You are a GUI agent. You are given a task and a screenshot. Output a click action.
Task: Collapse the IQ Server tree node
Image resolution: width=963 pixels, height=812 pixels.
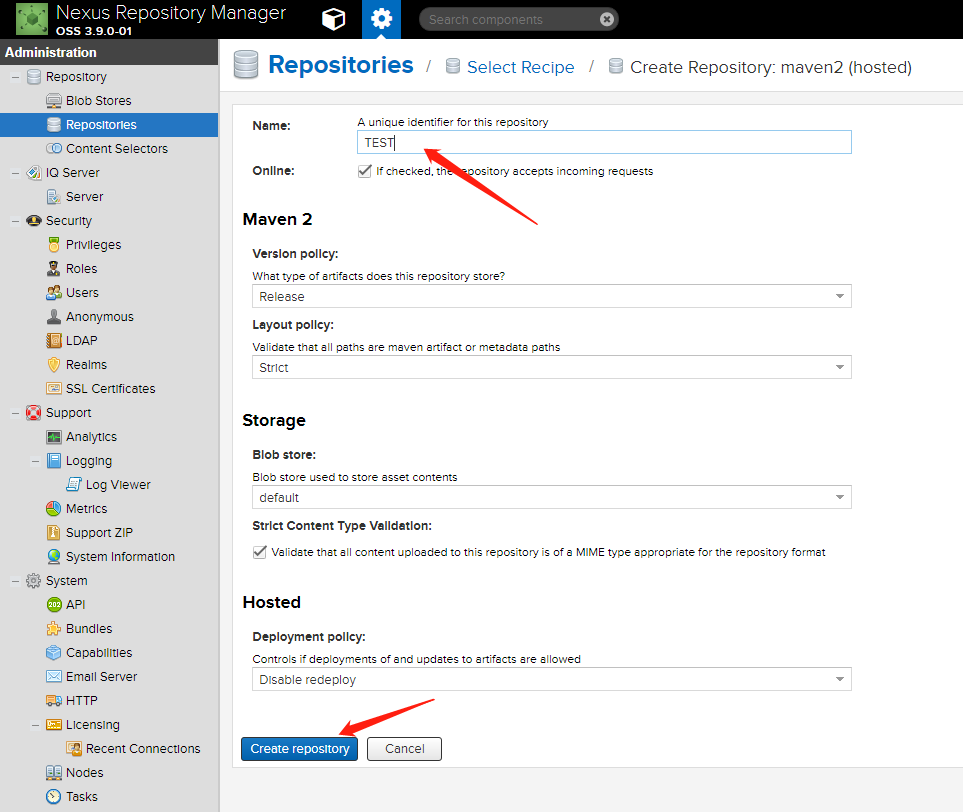pyautogui.click(x=15, y=173)
